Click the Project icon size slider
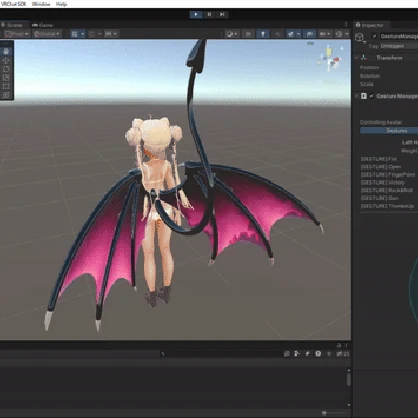 point(334,413)
